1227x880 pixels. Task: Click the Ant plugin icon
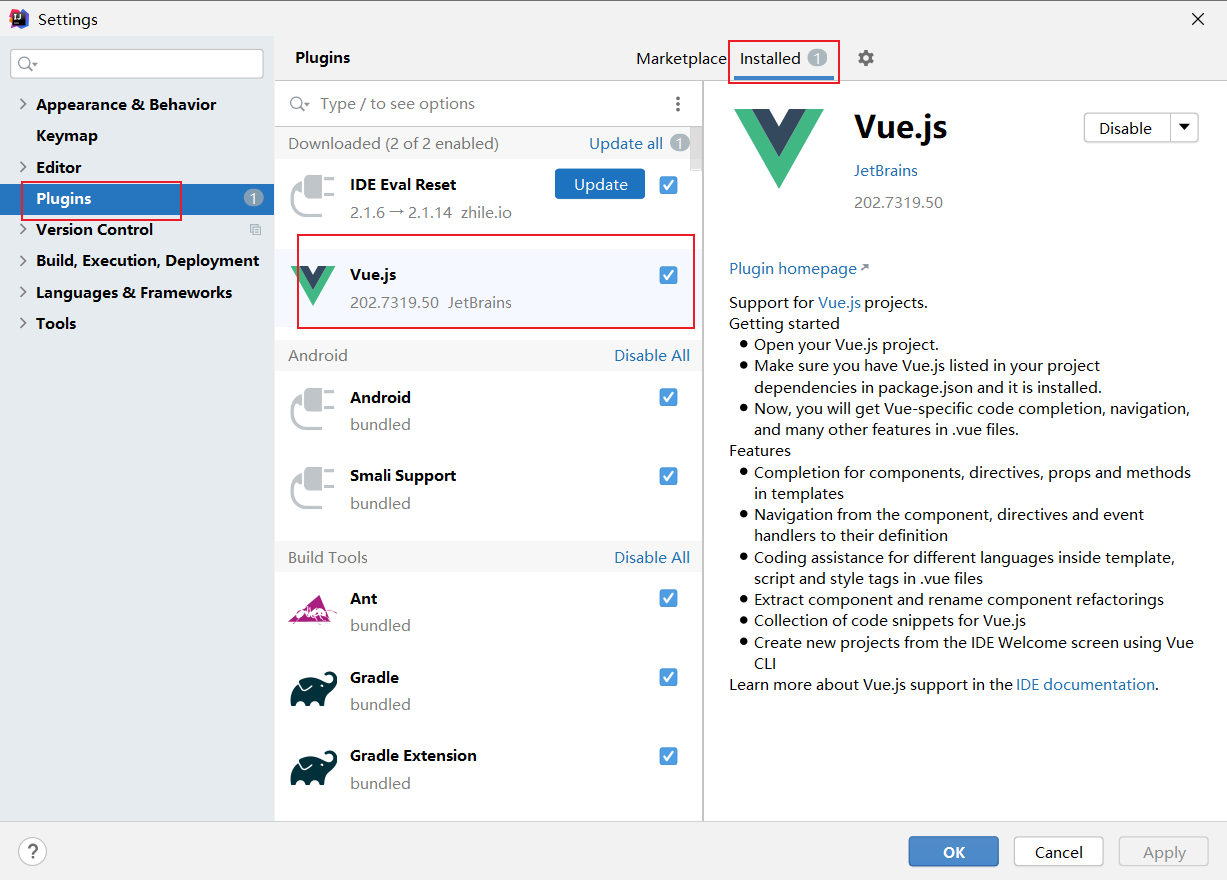313,609
